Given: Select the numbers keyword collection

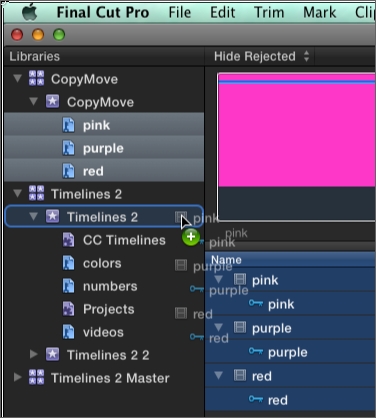Looking at the screenshot, I should click(x=110, y=286).
